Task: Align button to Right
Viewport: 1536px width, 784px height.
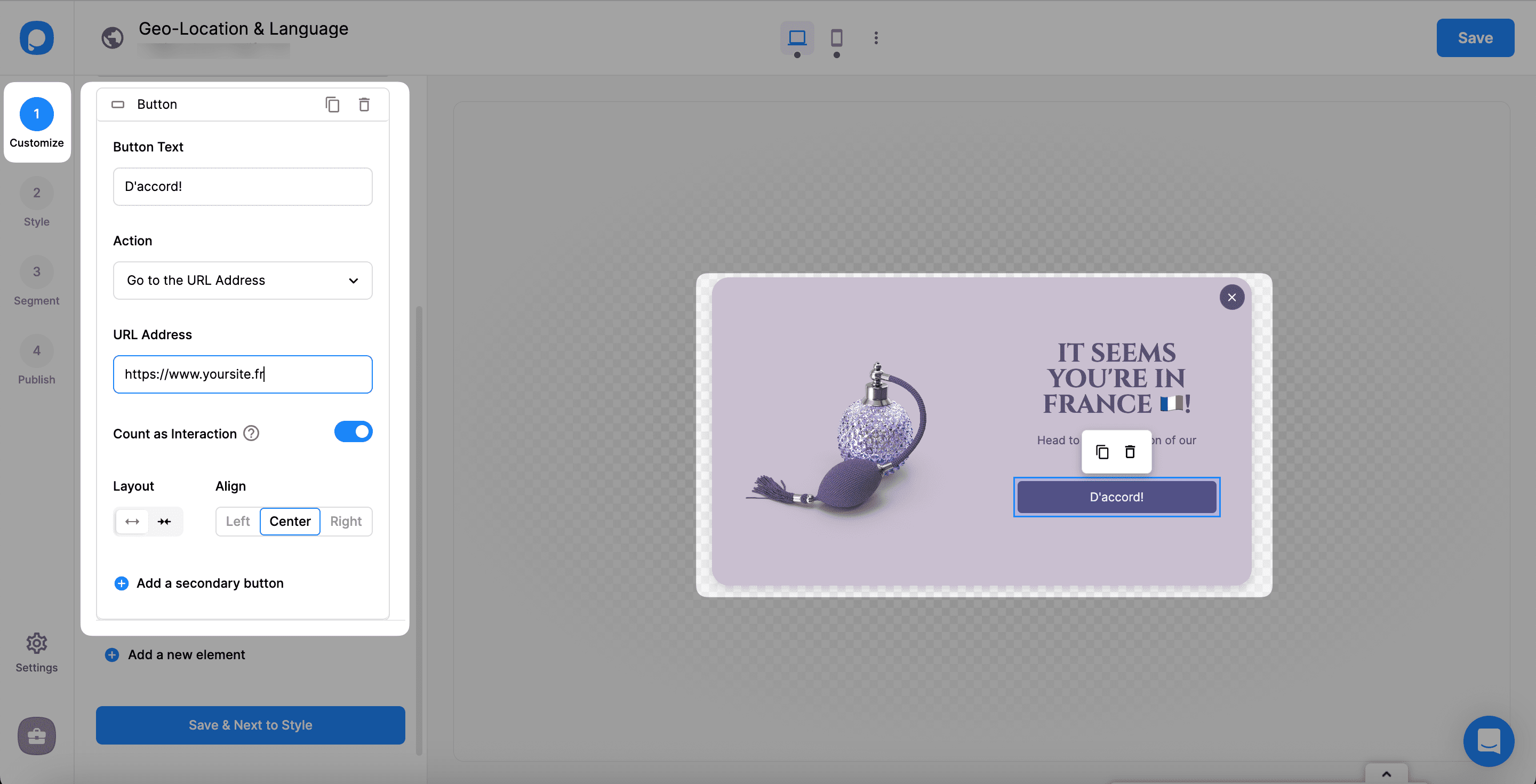Action: [346, 522]
